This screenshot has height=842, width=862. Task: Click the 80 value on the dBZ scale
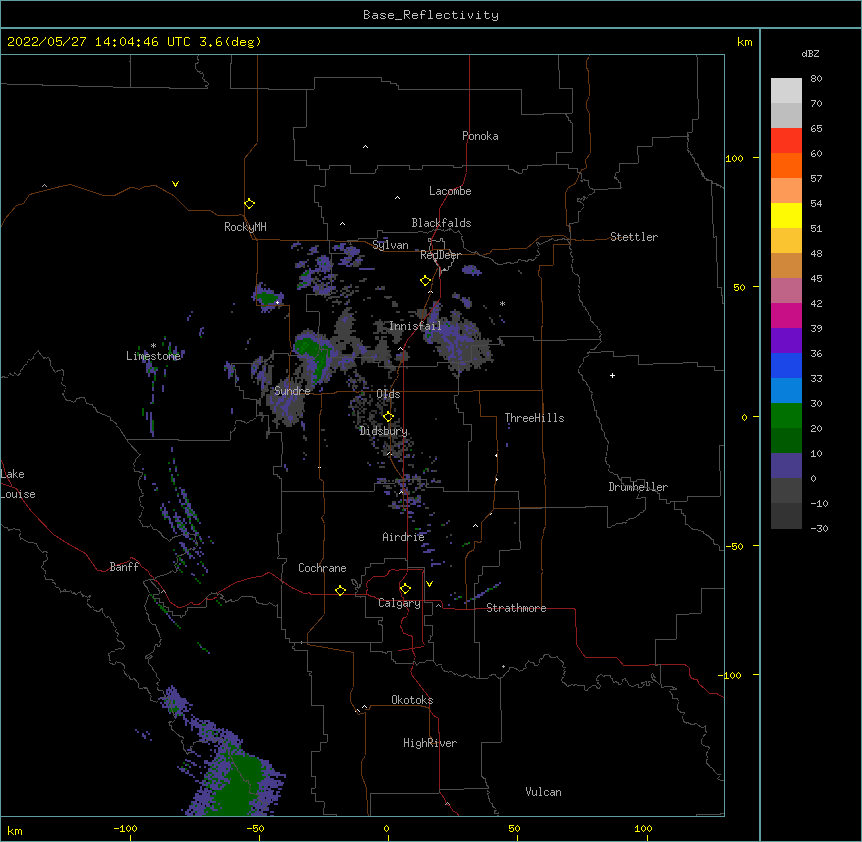point(816,79)
